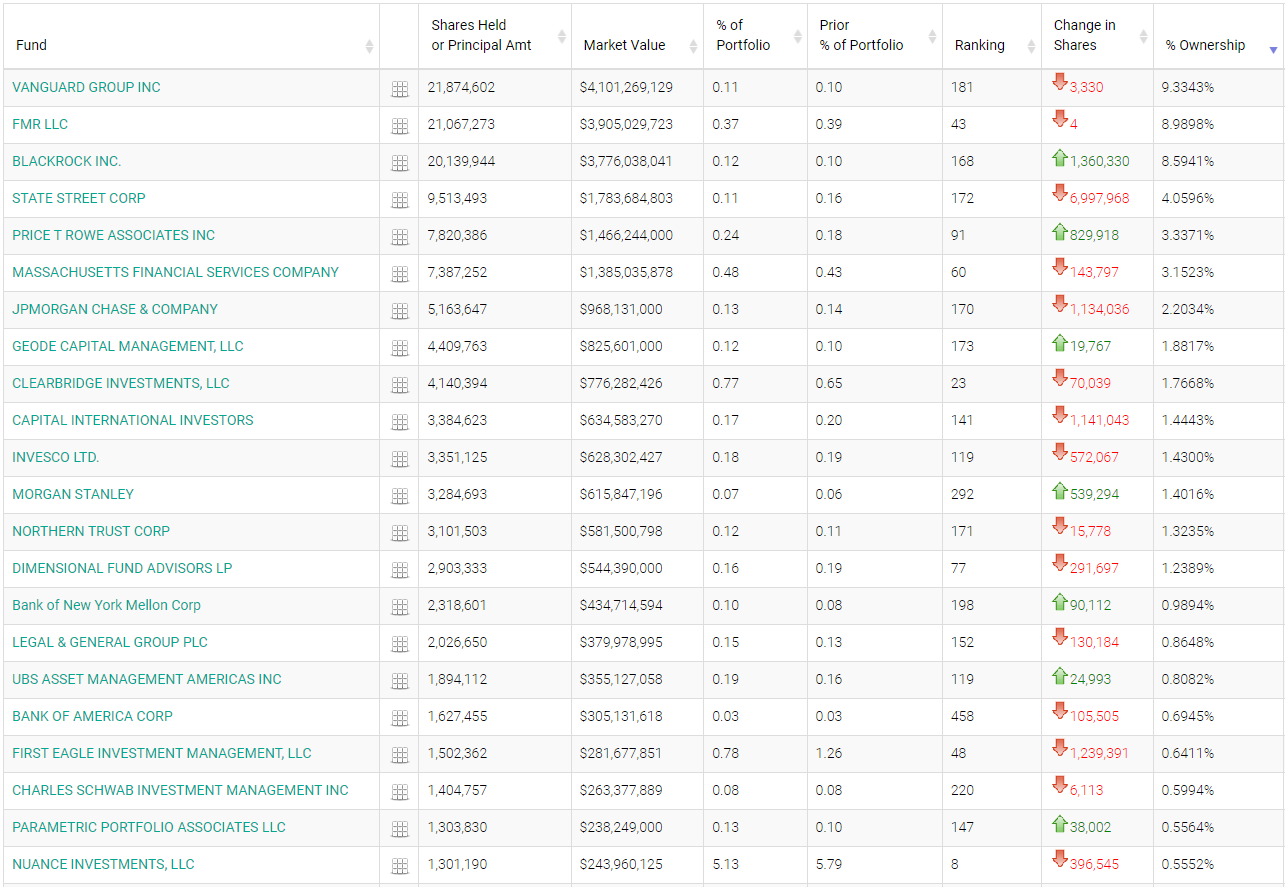Open grid icon in FMR LLC row
1285x887 pixels.
coord(400,126)
